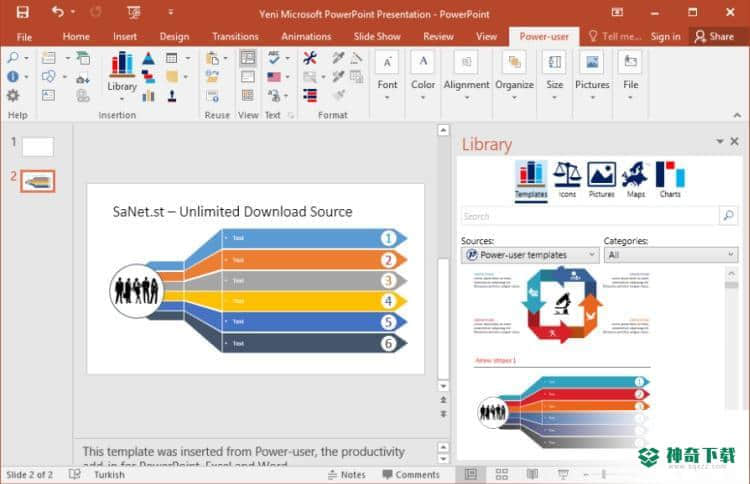Screen dimensions: 750x484
Task: Open the Library pane options arrow
Action: pyautogui.click(x=719, y=141)
